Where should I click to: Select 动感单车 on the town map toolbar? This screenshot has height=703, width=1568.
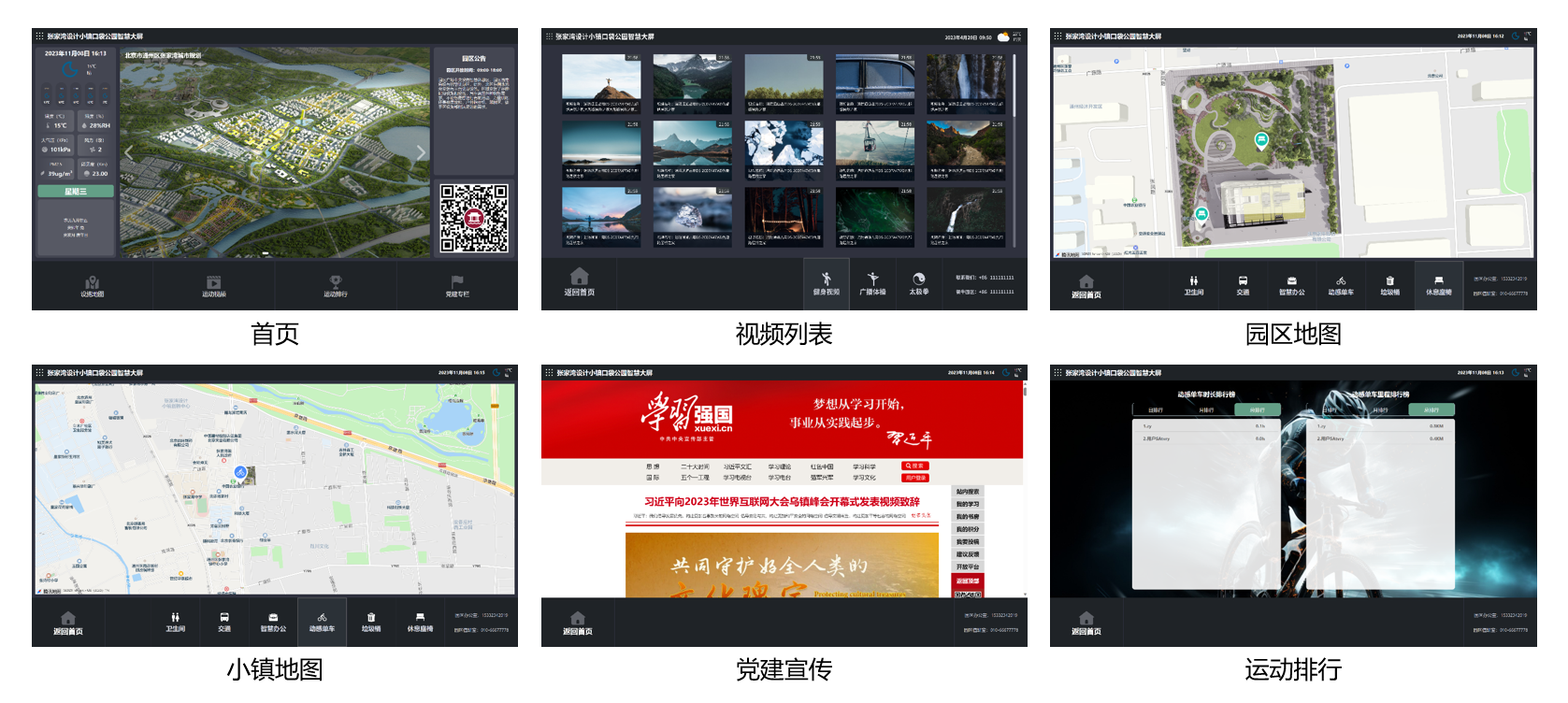coord(322,622)
